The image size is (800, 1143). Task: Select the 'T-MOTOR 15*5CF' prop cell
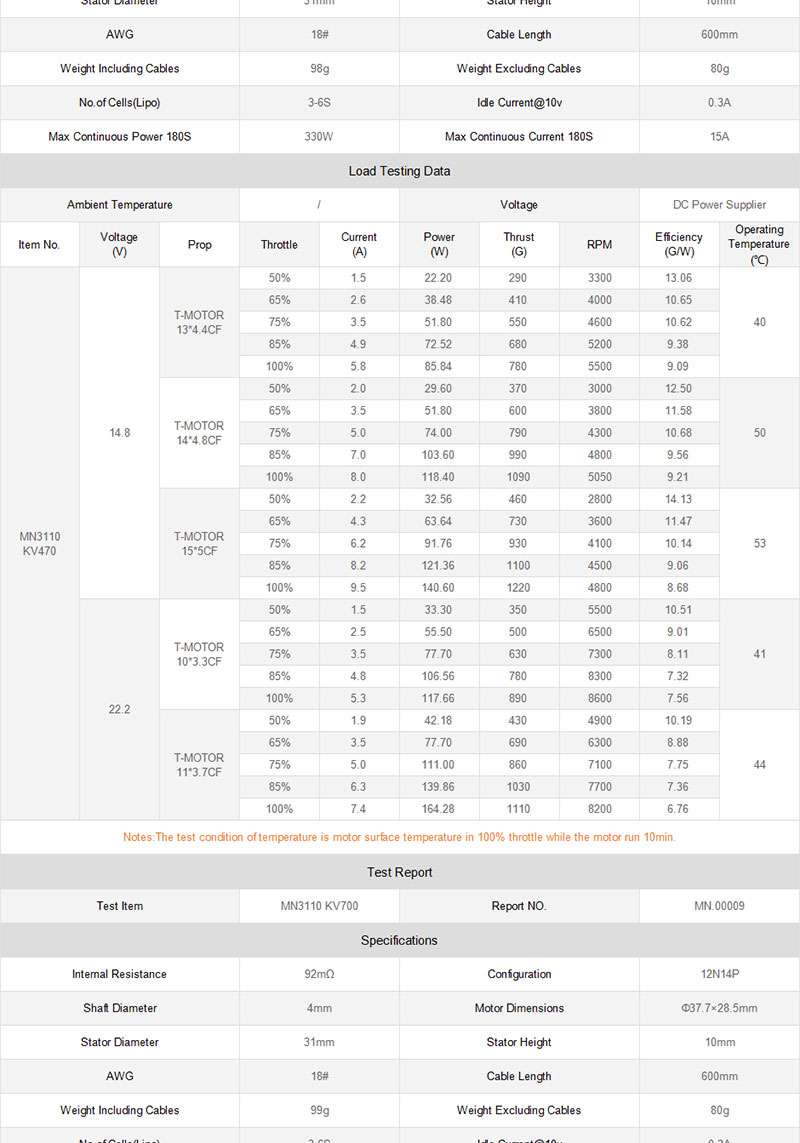tap(199, 544)
